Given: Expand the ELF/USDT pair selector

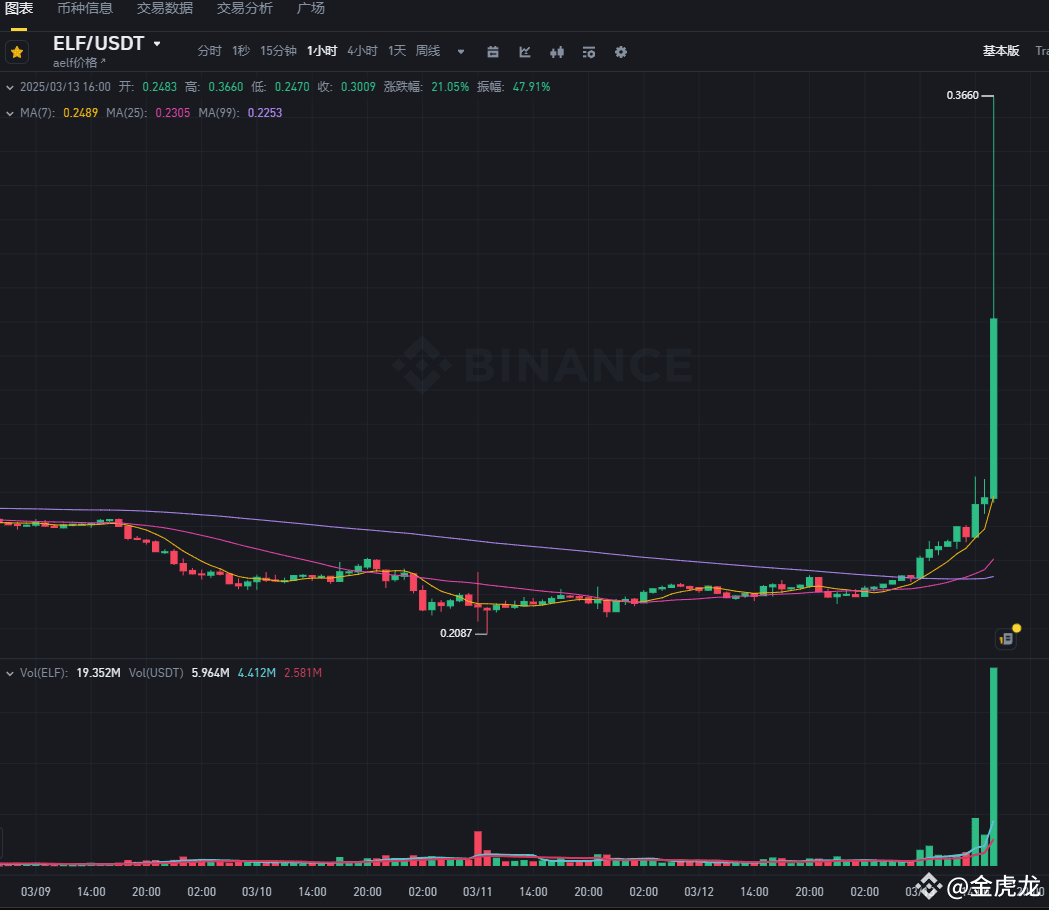Looking at the screenshot, I should tap(157, 43).
